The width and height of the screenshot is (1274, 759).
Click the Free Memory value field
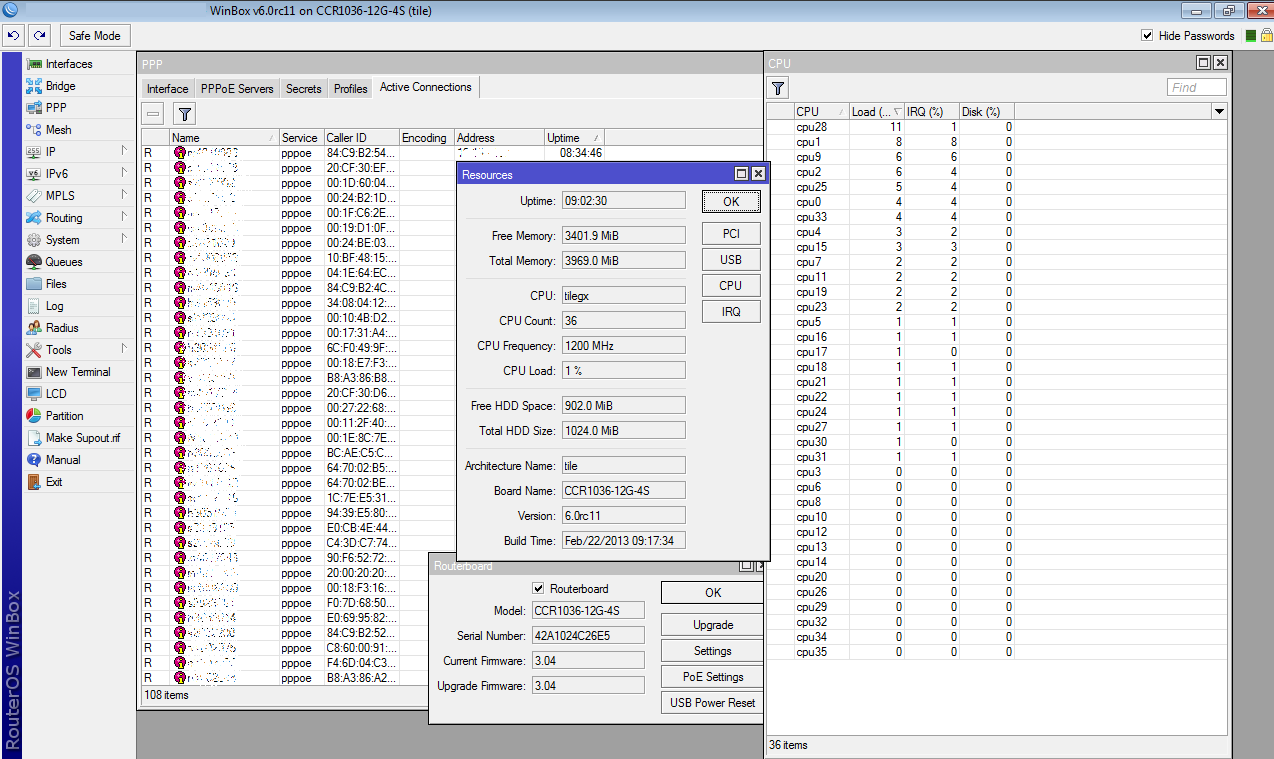pos(623,235)
